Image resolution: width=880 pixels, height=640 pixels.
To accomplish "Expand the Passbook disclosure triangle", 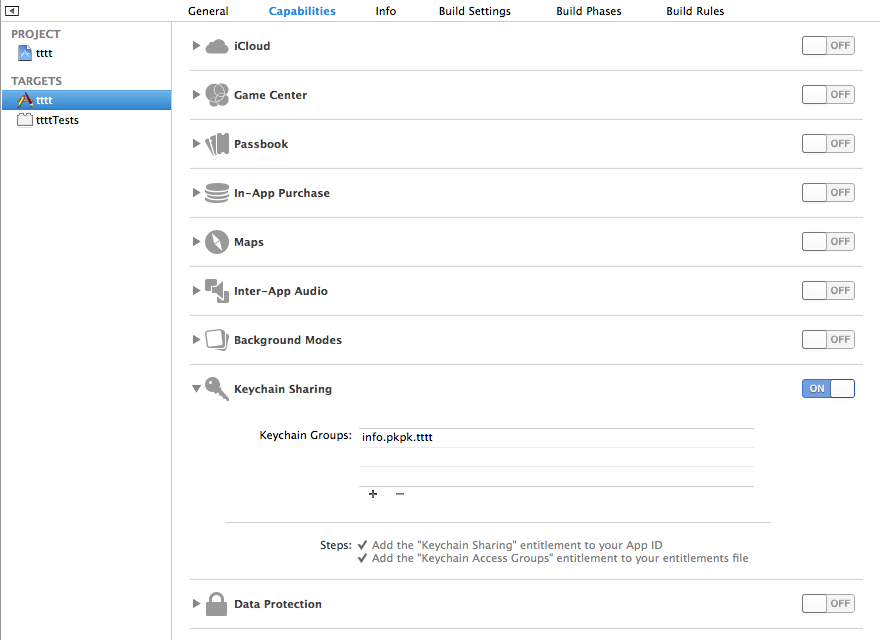I will [x=196, y=143].
